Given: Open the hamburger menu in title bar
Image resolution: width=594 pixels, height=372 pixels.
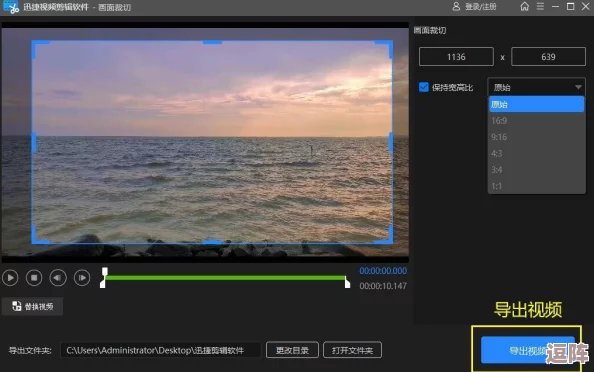Looking at the screenshot, I should [540, 6].
